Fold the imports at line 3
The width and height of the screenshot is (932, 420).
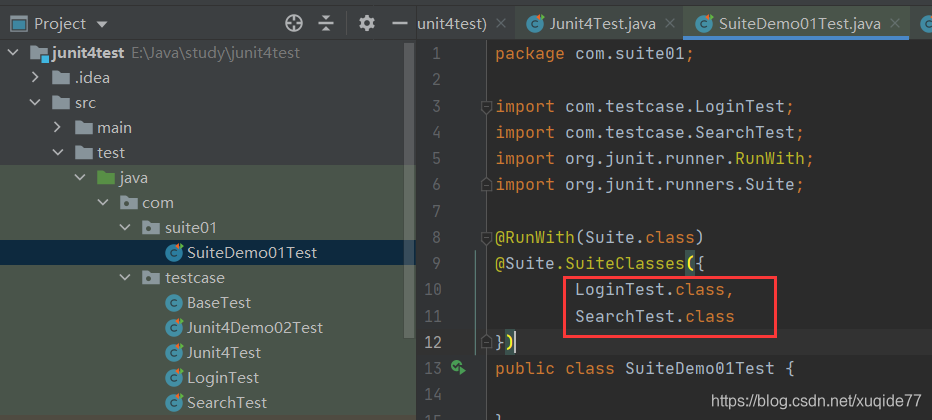(486, 107)
